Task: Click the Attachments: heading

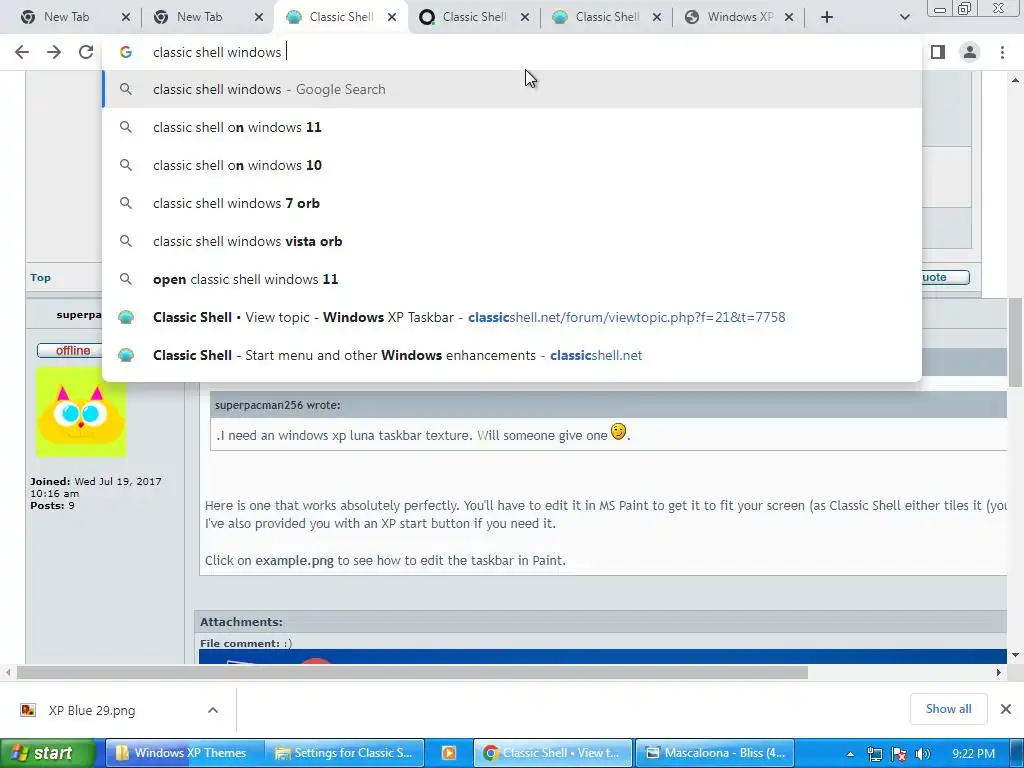Action: point(241,622)
